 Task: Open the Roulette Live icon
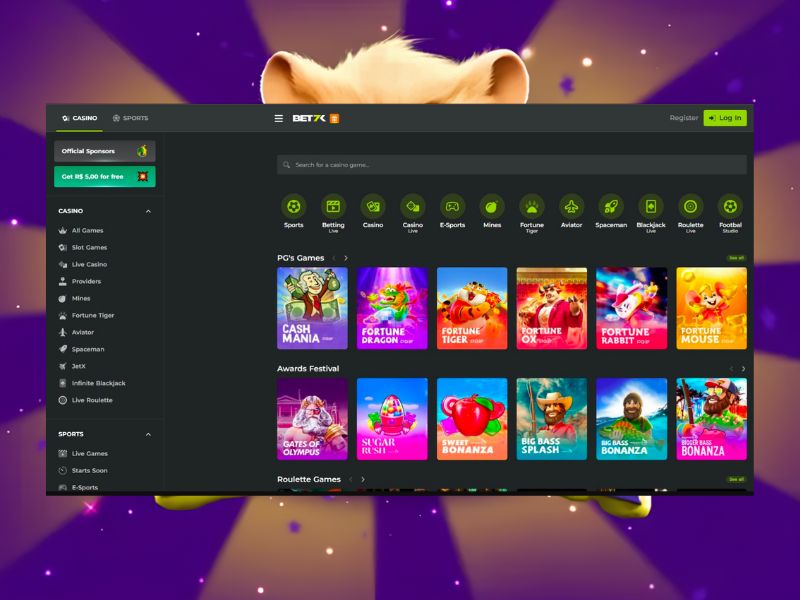tap(690, 207)
